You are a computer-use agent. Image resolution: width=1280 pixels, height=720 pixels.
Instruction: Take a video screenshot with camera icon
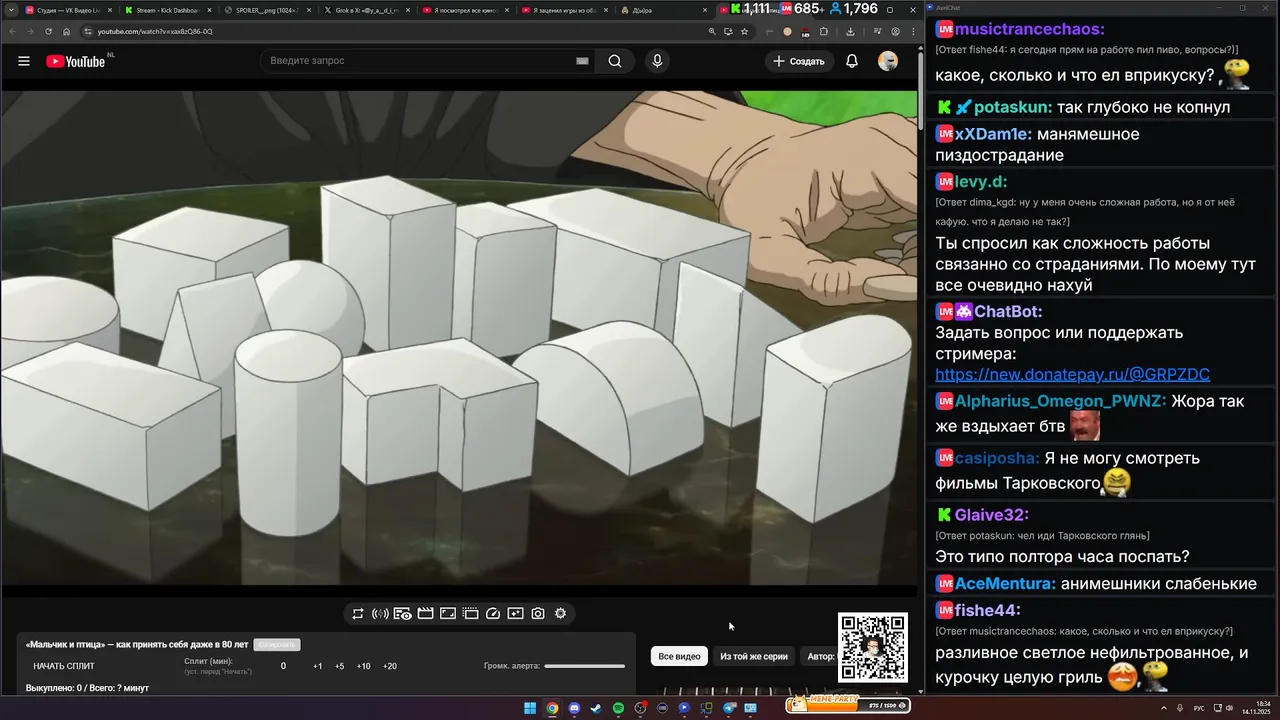[x=538, y=614]
